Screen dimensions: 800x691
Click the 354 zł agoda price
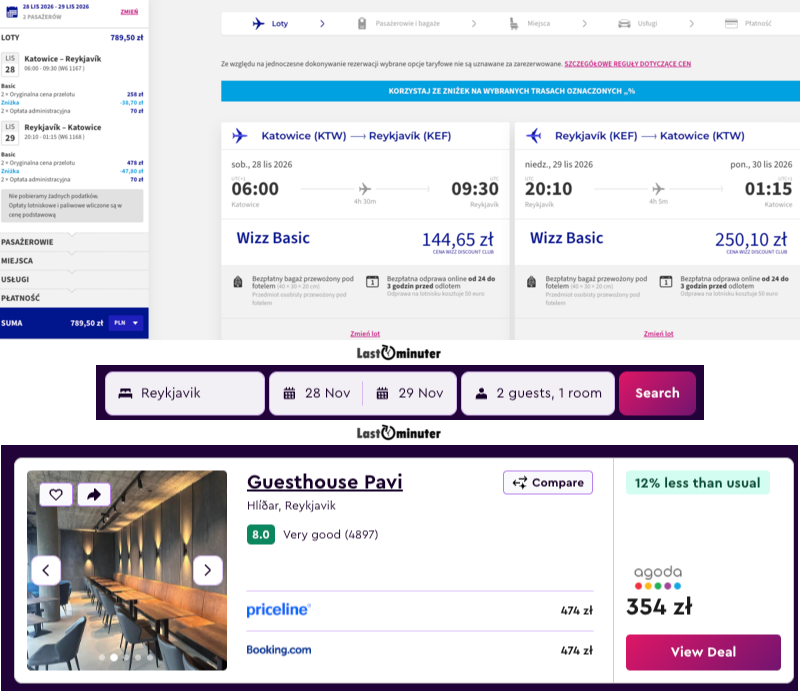coord(659,606)
